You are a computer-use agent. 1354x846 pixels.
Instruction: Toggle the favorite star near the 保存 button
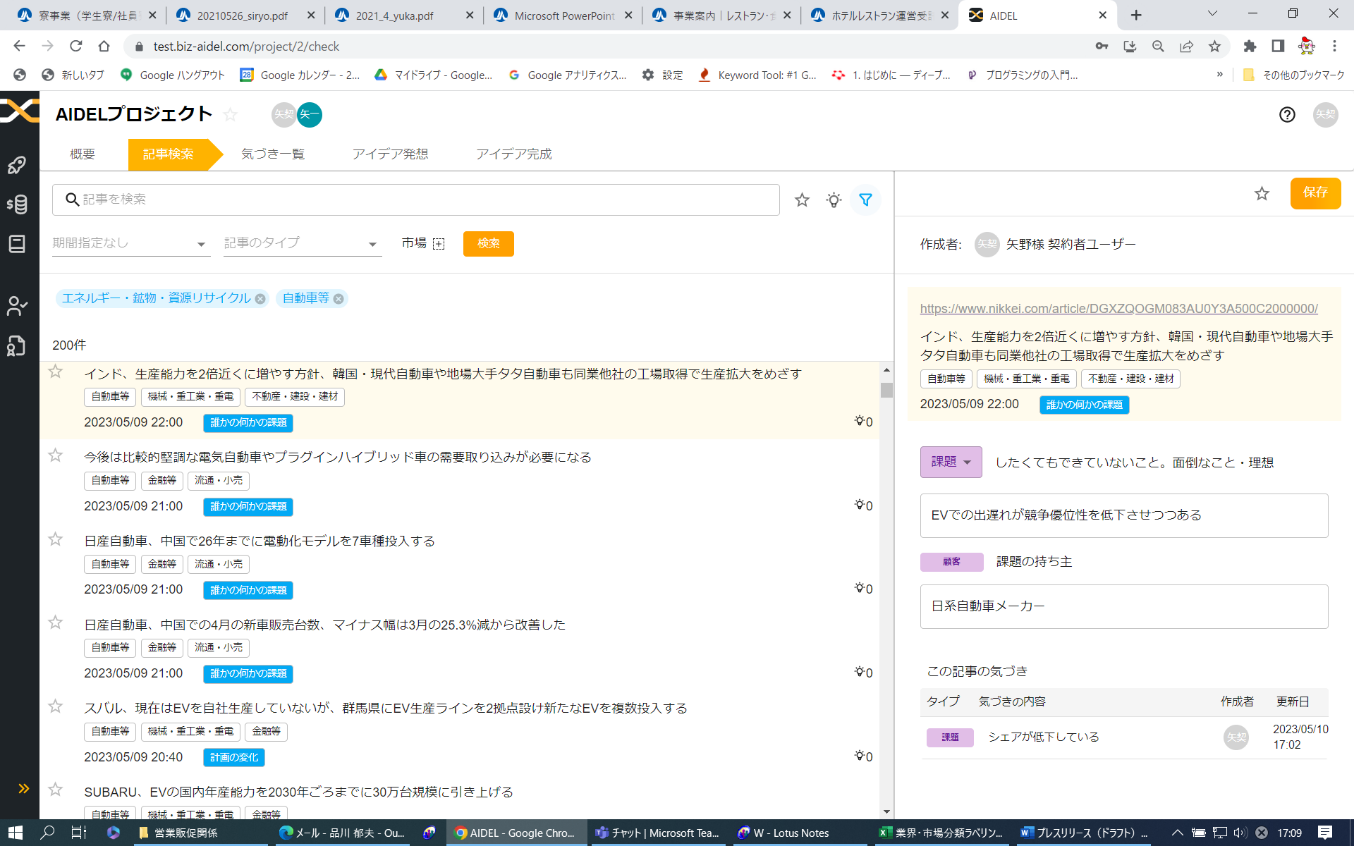coord(1262,194)
